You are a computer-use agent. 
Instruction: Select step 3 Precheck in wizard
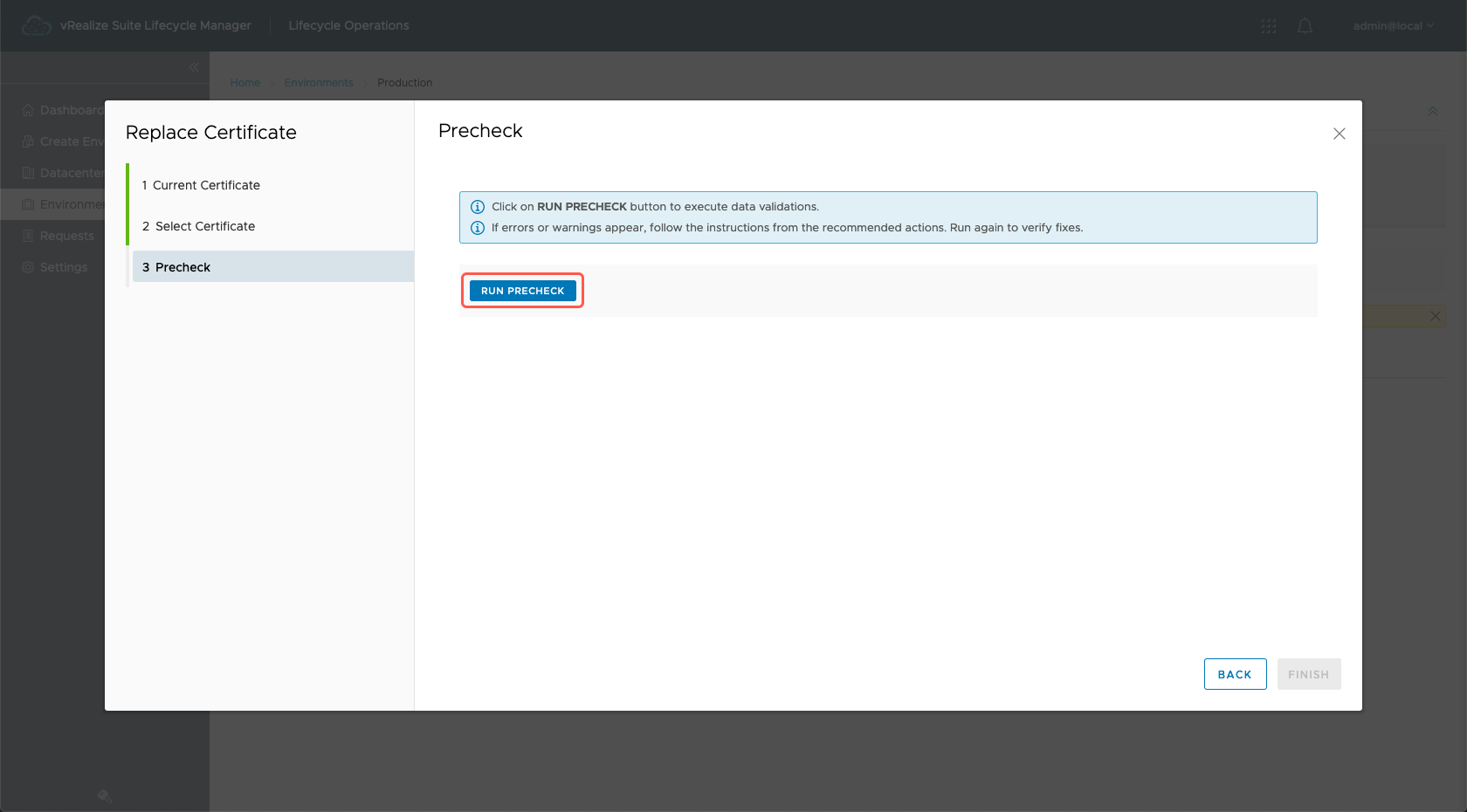pyautogui.click(x=183, y=267)
